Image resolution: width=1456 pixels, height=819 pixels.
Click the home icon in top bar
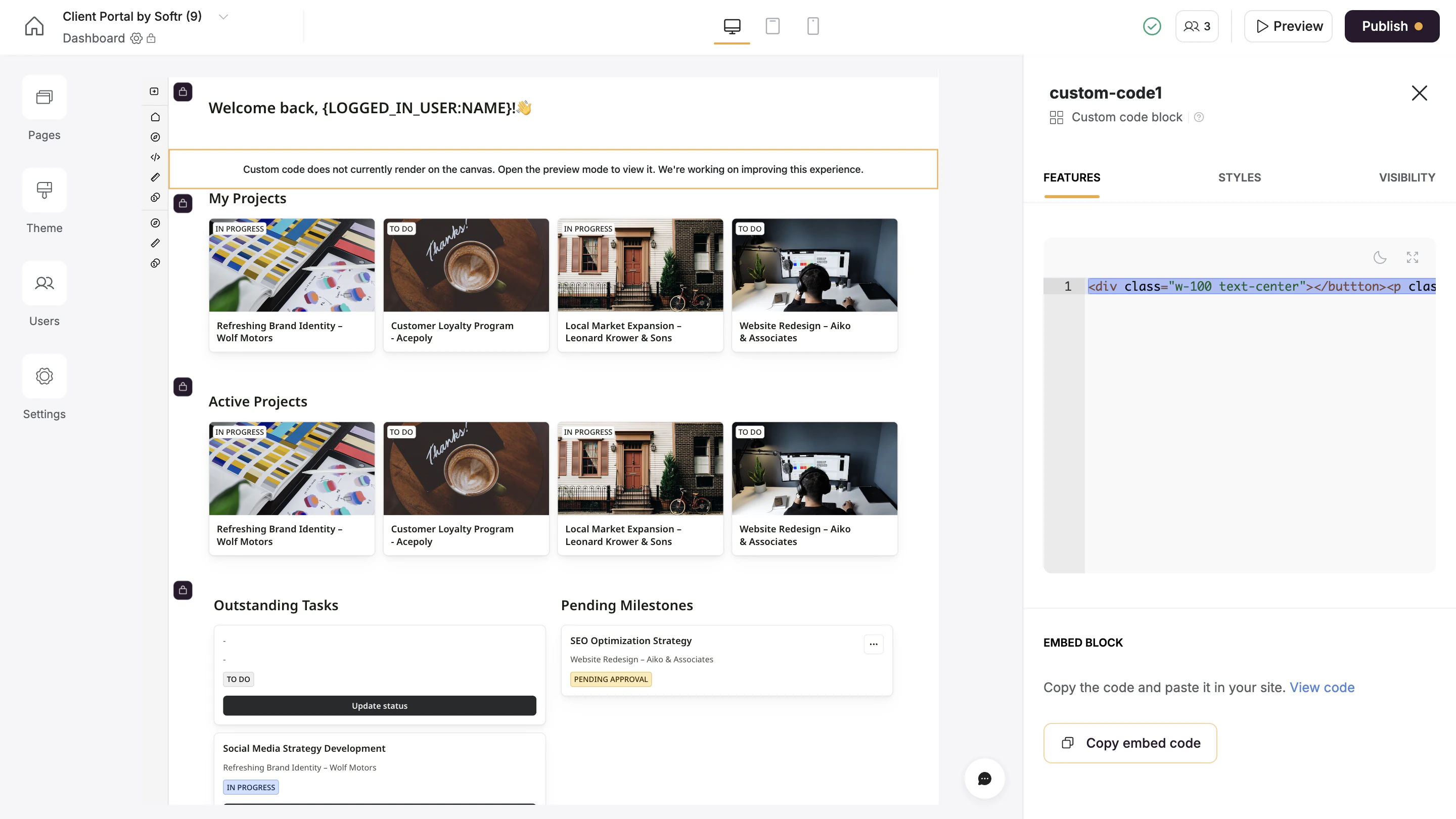click(x=34, y=26)
